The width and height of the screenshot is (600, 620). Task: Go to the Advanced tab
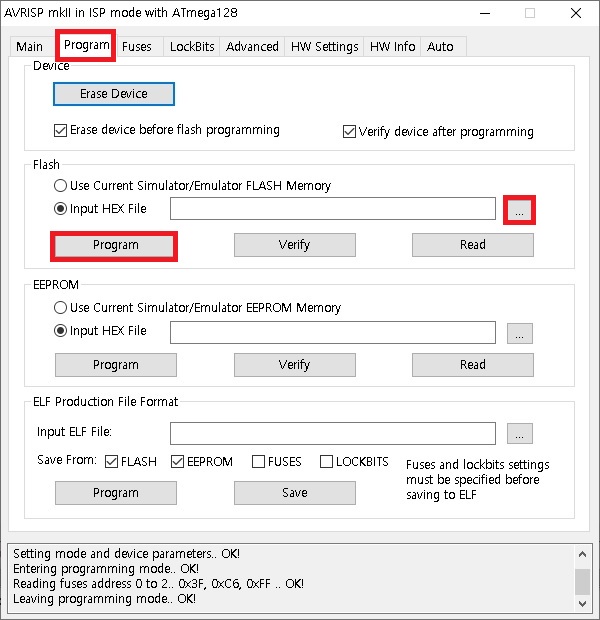[x=252, y=47]
